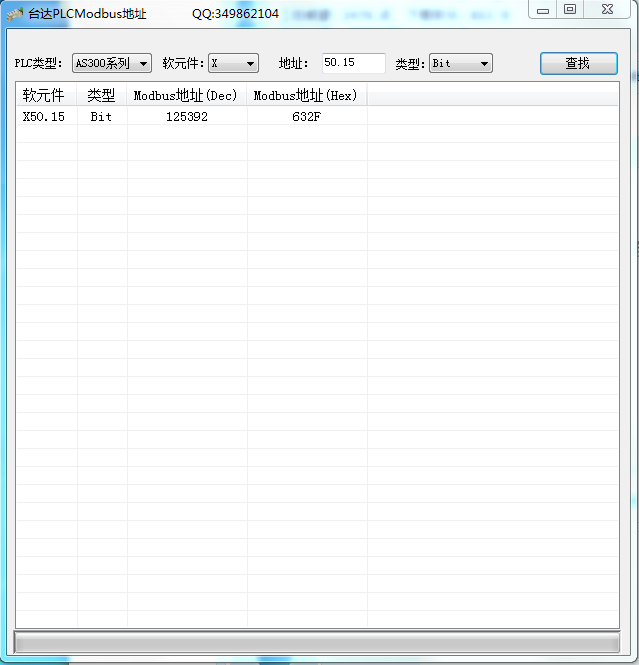Open the PLC类型 dropdown showing AS300系列
The width and height of the screenshot is (639, 665).
(111, 63)
